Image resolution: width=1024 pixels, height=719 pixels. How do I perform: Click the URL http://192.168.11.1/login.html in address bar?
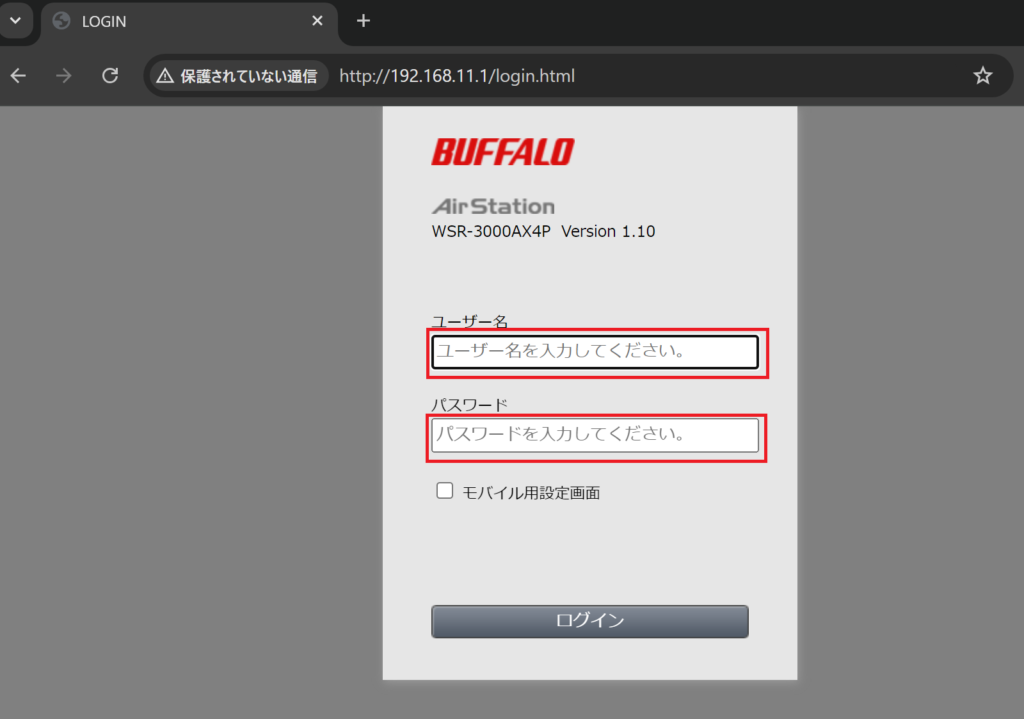pyautogui.click(x=457, y=76)
